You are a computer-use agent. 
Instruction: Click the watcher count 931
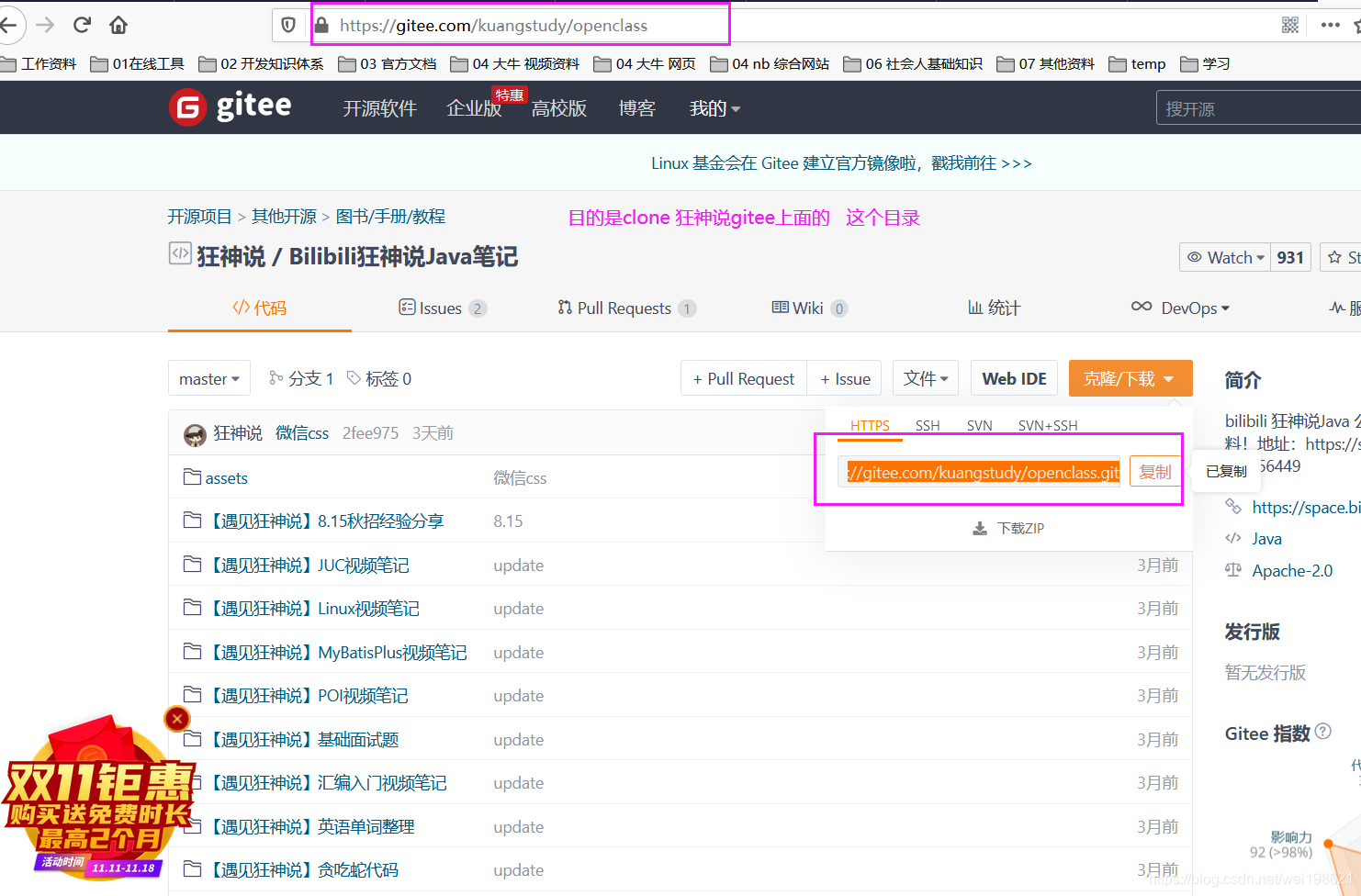click(1290, 257)
